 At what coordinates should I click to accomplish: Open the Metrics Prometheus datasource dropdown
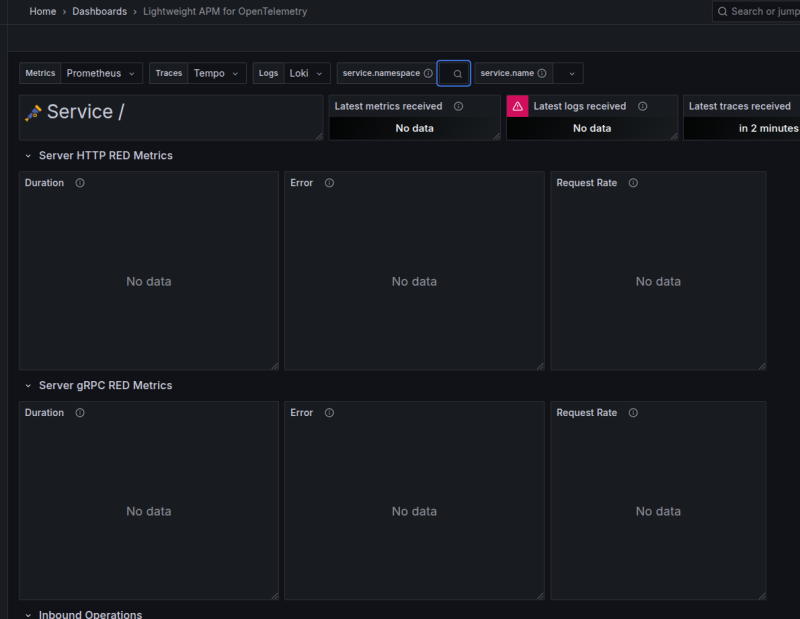(102, 74)
